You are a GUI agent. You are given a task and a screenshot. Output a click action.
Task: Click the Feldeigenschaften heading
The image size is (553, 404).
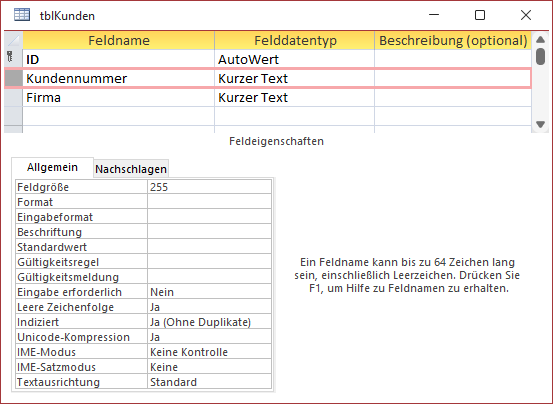276,141
